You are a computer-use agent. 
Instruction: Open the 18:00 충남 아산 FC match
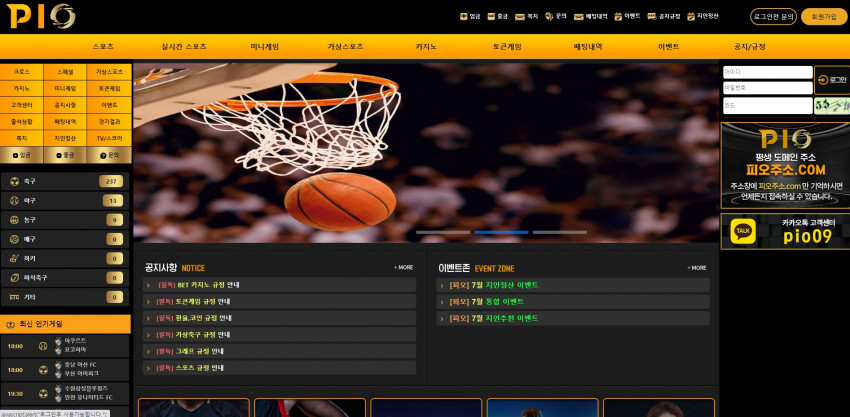click(65, 369)
